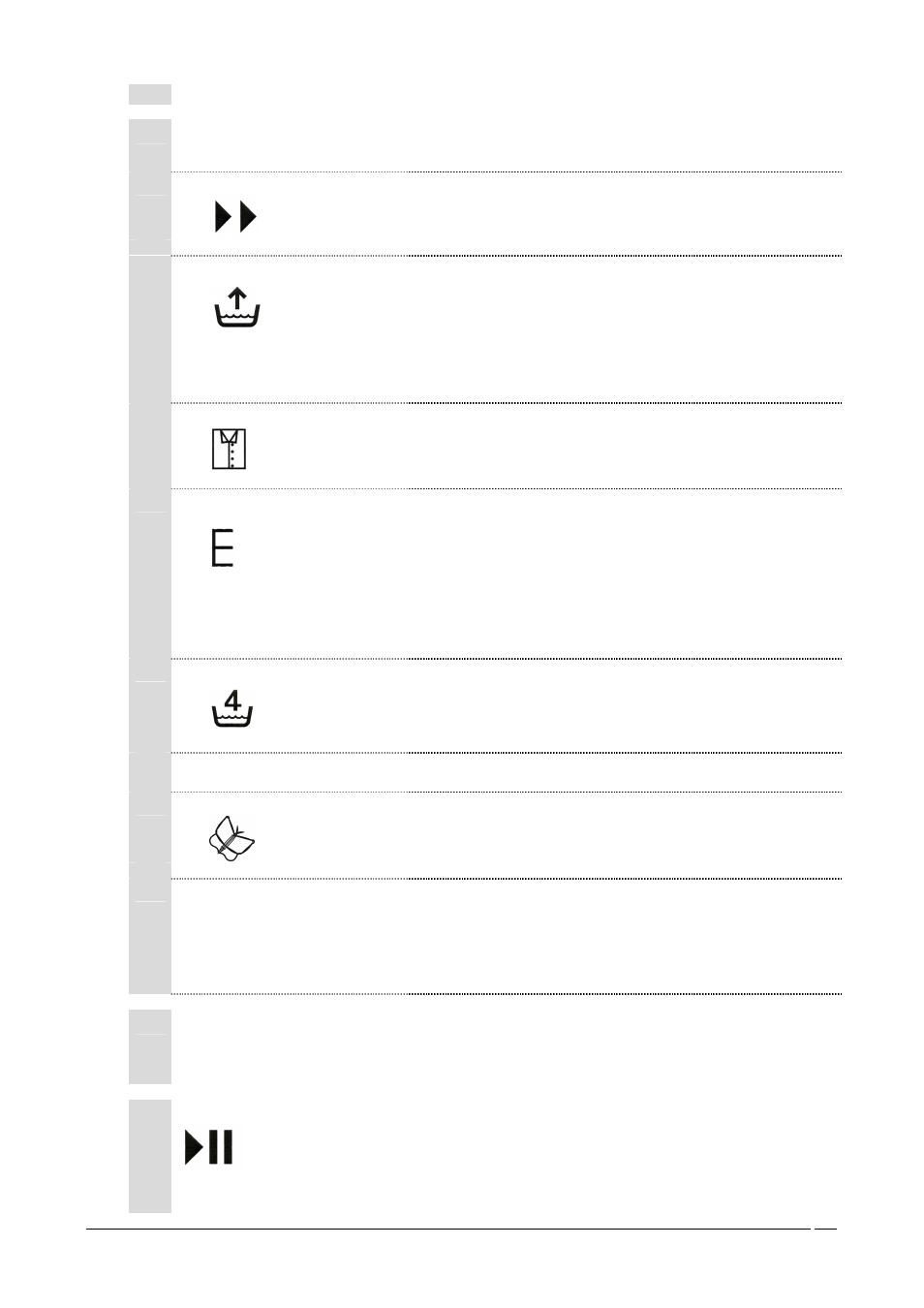Select the gray block just above start/pause block
Image resolution: width=924 pixels, height=1308 pixels.
click(150, 1046)
